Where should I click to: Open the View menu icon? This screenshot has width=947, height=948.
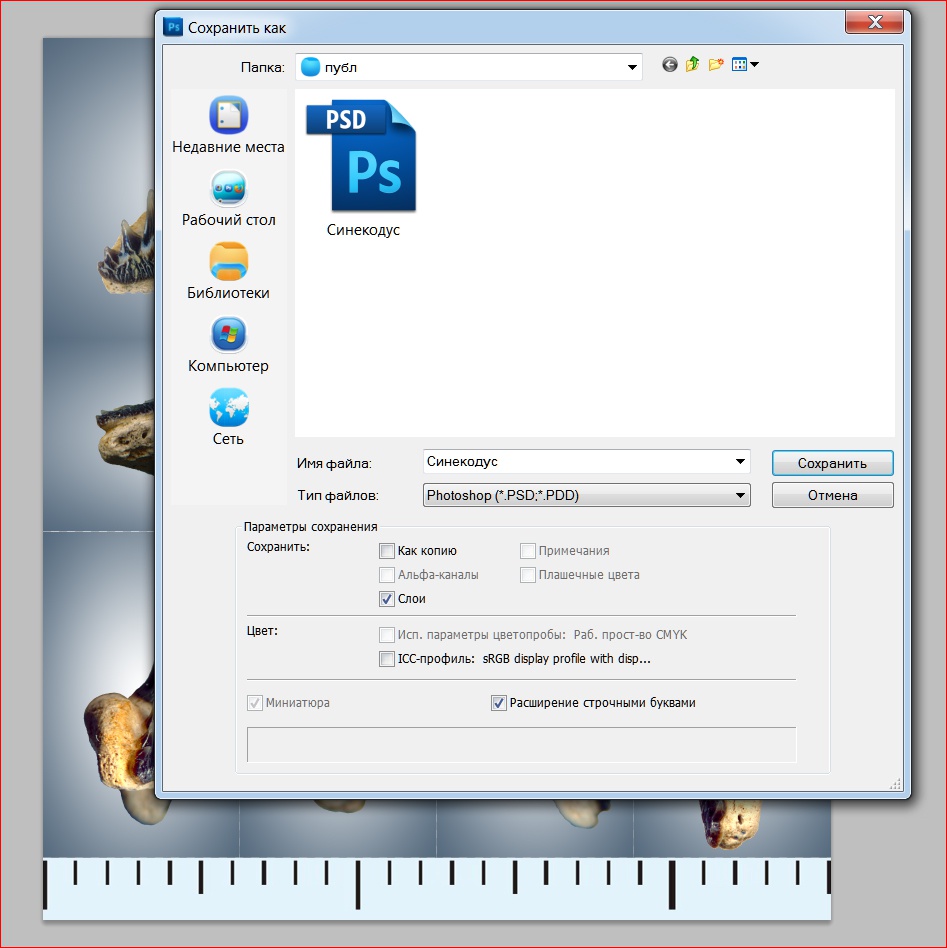coord(745,65)
